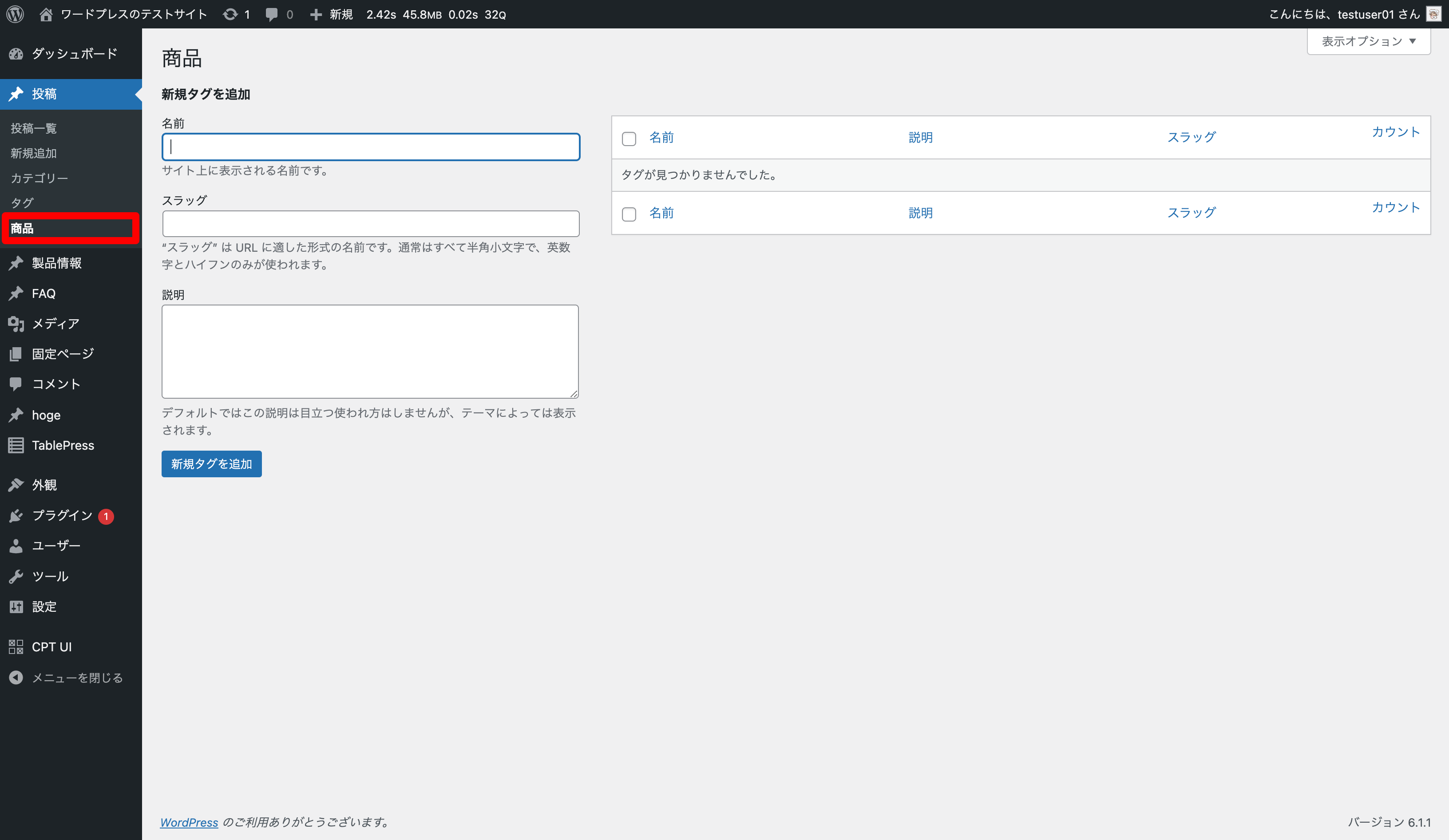Open カテゴリー submenu item
This screenshot has height=840, width=1449.
click(x=39, y=178)
